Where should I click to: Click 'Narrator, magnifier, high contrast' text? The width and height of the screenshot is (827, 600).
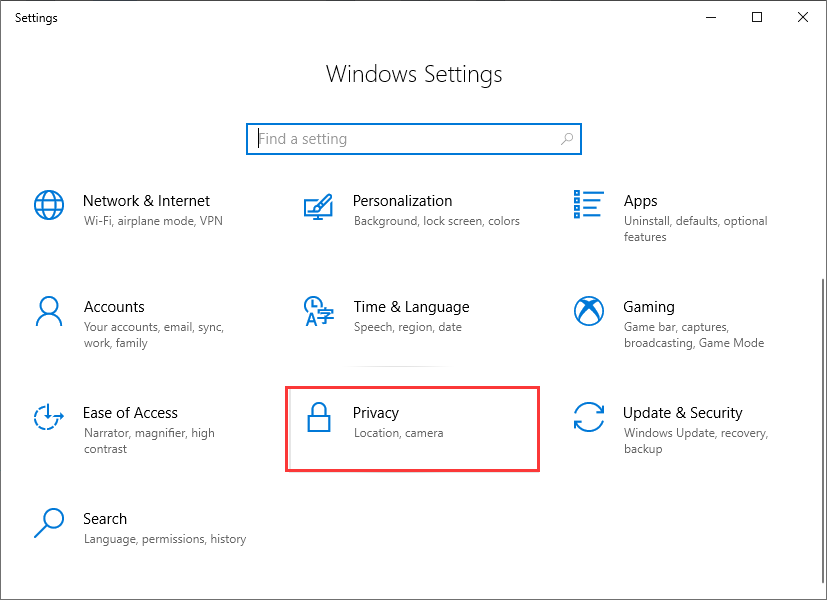(149, 441)
